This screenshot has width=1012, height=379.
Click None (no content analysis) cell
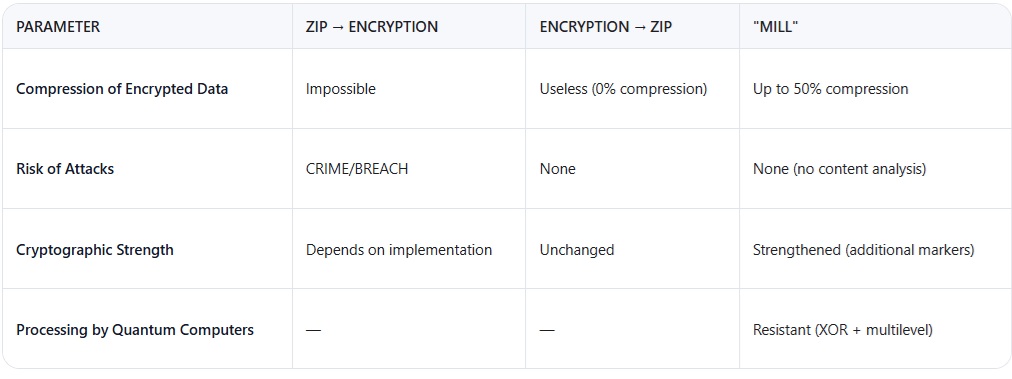point(840,169)
